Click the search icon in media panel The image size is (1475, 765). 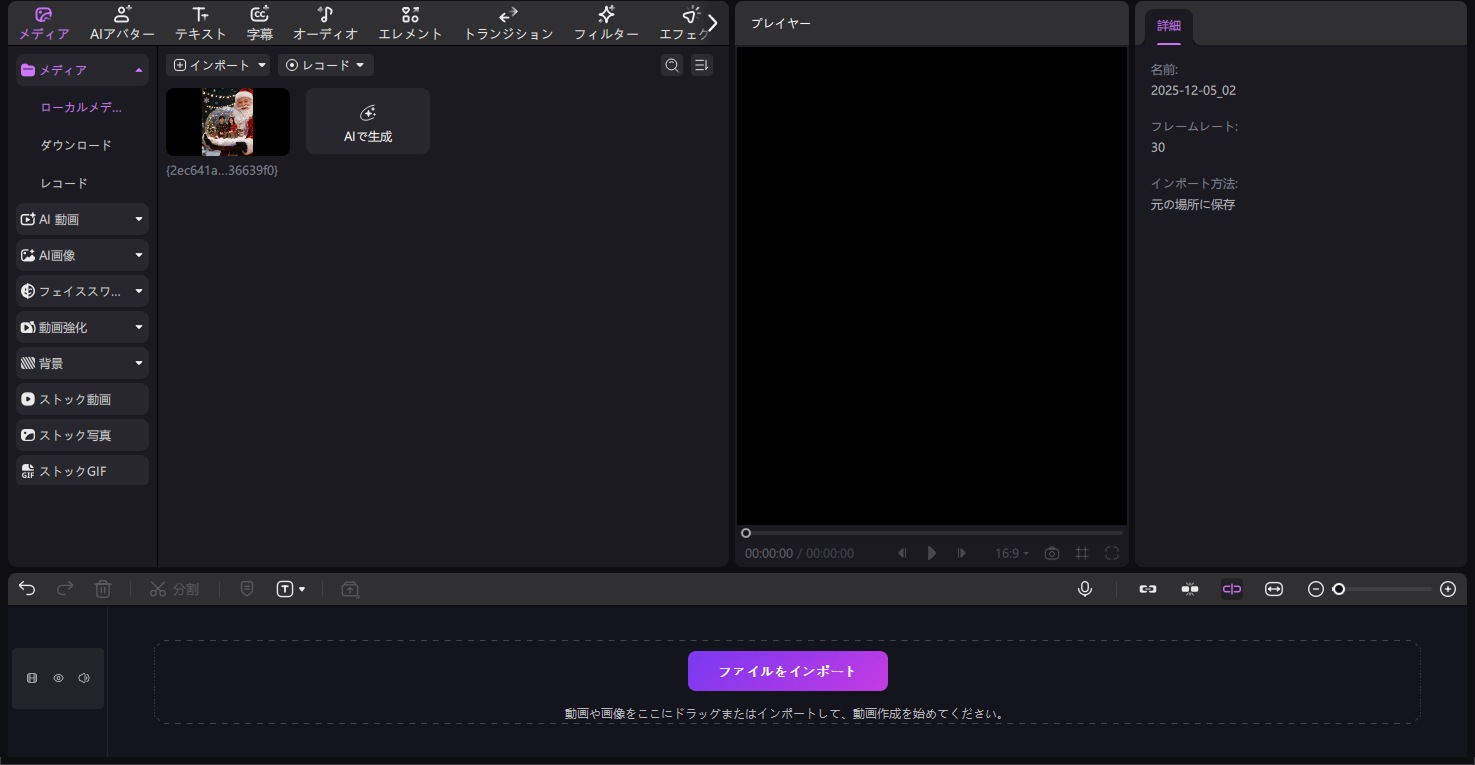[672, 65]
